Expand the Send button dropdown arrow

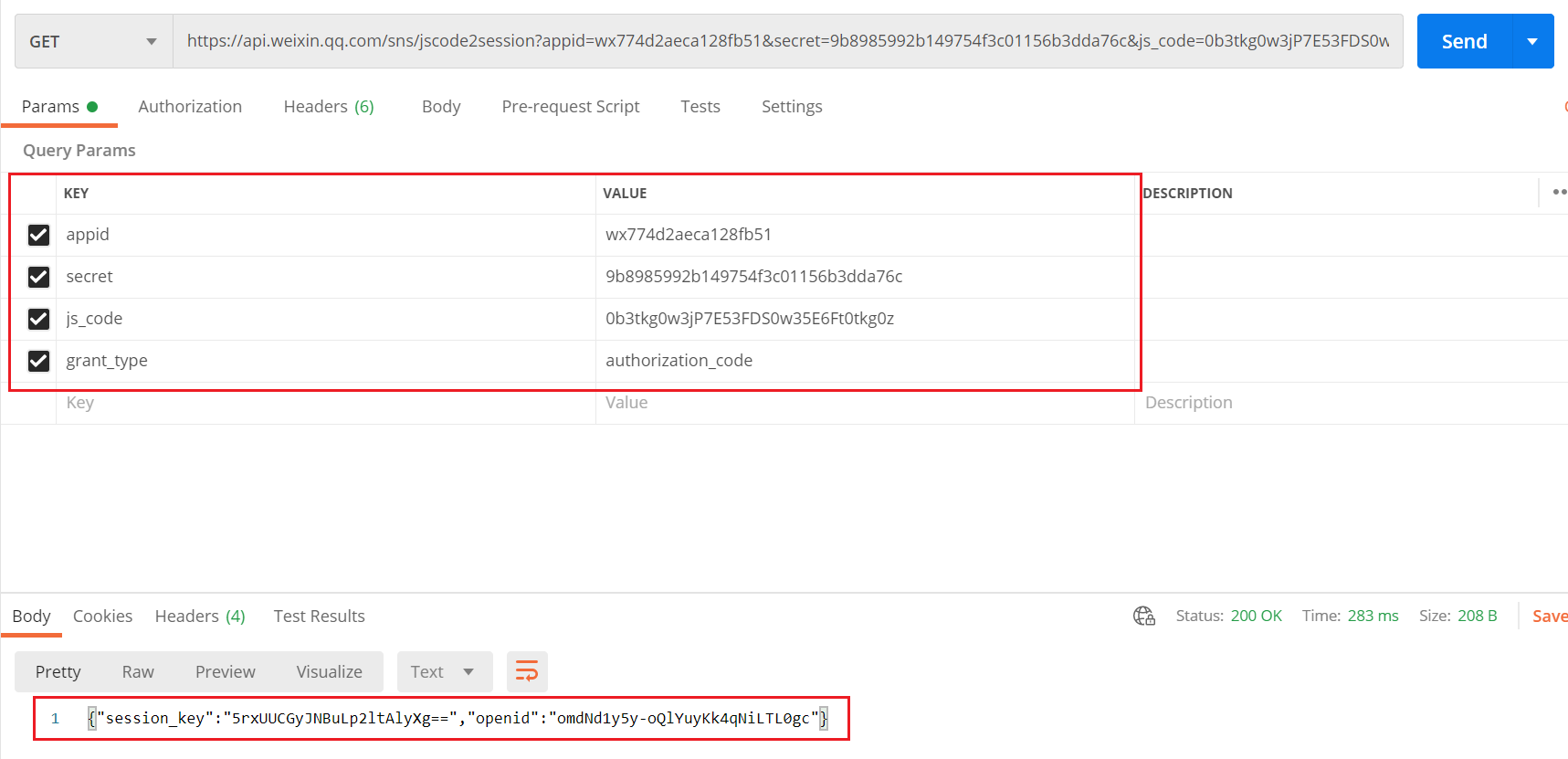pyautogui.click(x=1533, y=41)
